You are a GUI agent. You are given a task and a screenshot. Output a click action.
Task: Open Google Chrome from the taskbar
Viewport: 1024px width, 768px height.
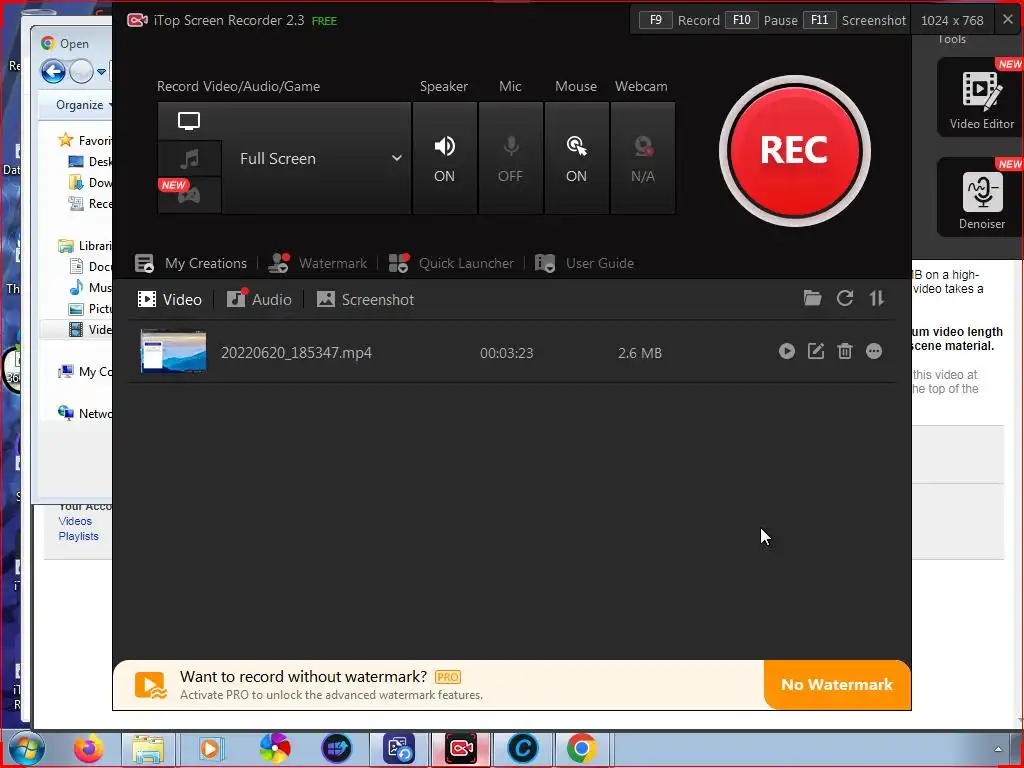pyautogui.click(x=581, y=748)
